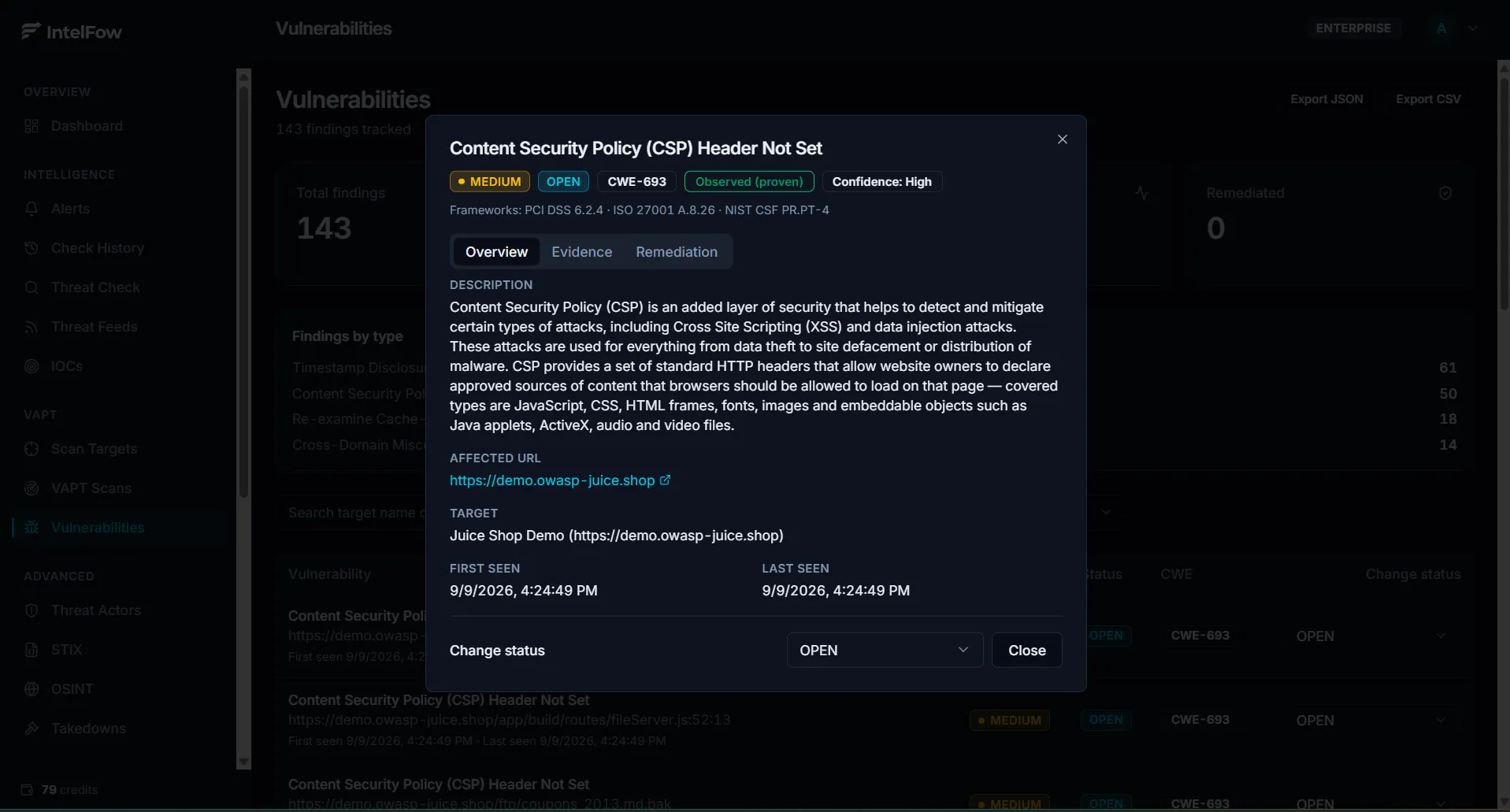Click the Total findings 143 card
Screen dimensions: 1510x812
(351, 224)
